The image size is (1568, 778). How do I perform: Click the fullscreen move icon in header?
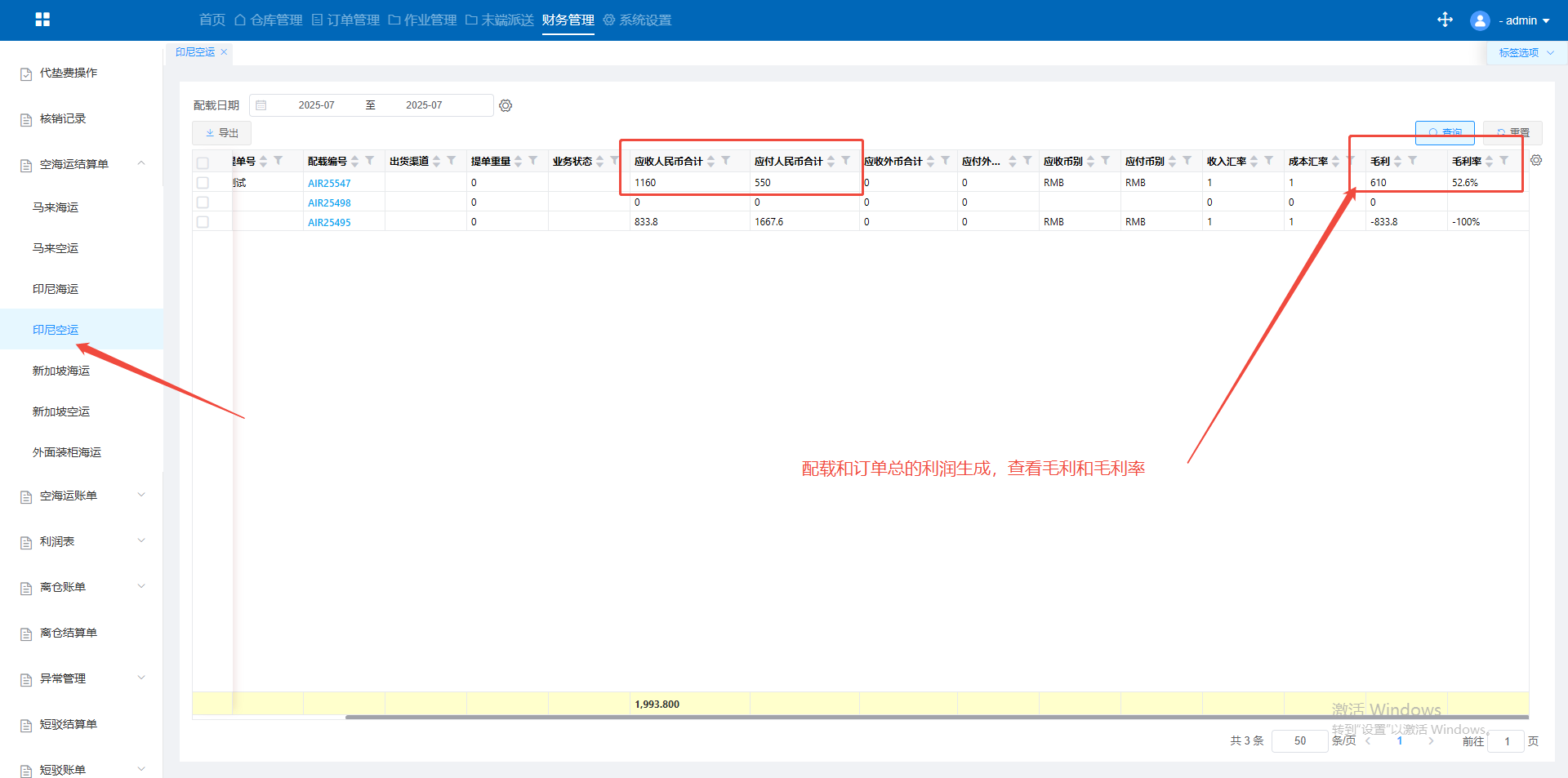[x=1445, y=20]
